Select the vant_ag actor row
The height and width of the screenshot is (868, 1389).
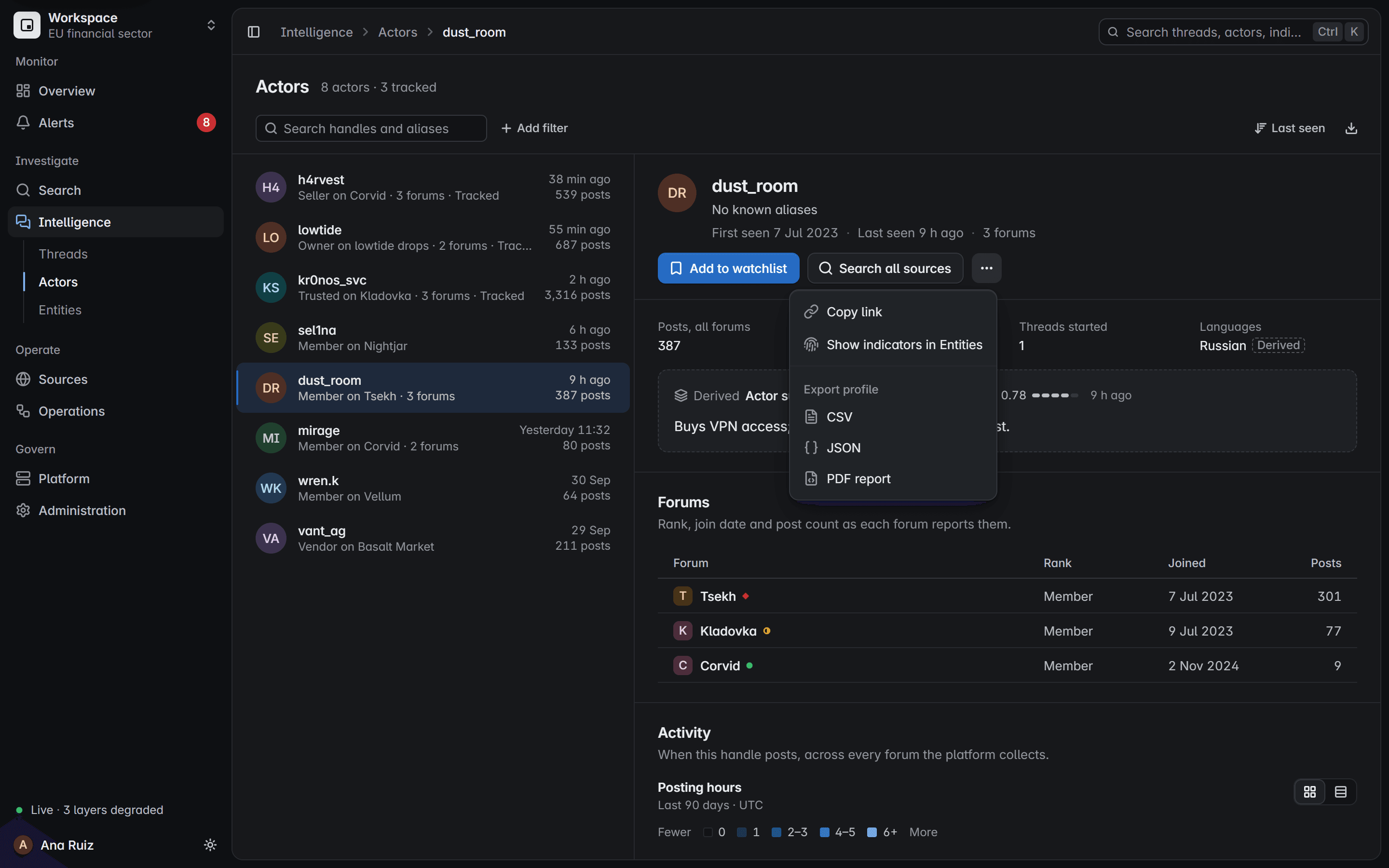(433, 539)
